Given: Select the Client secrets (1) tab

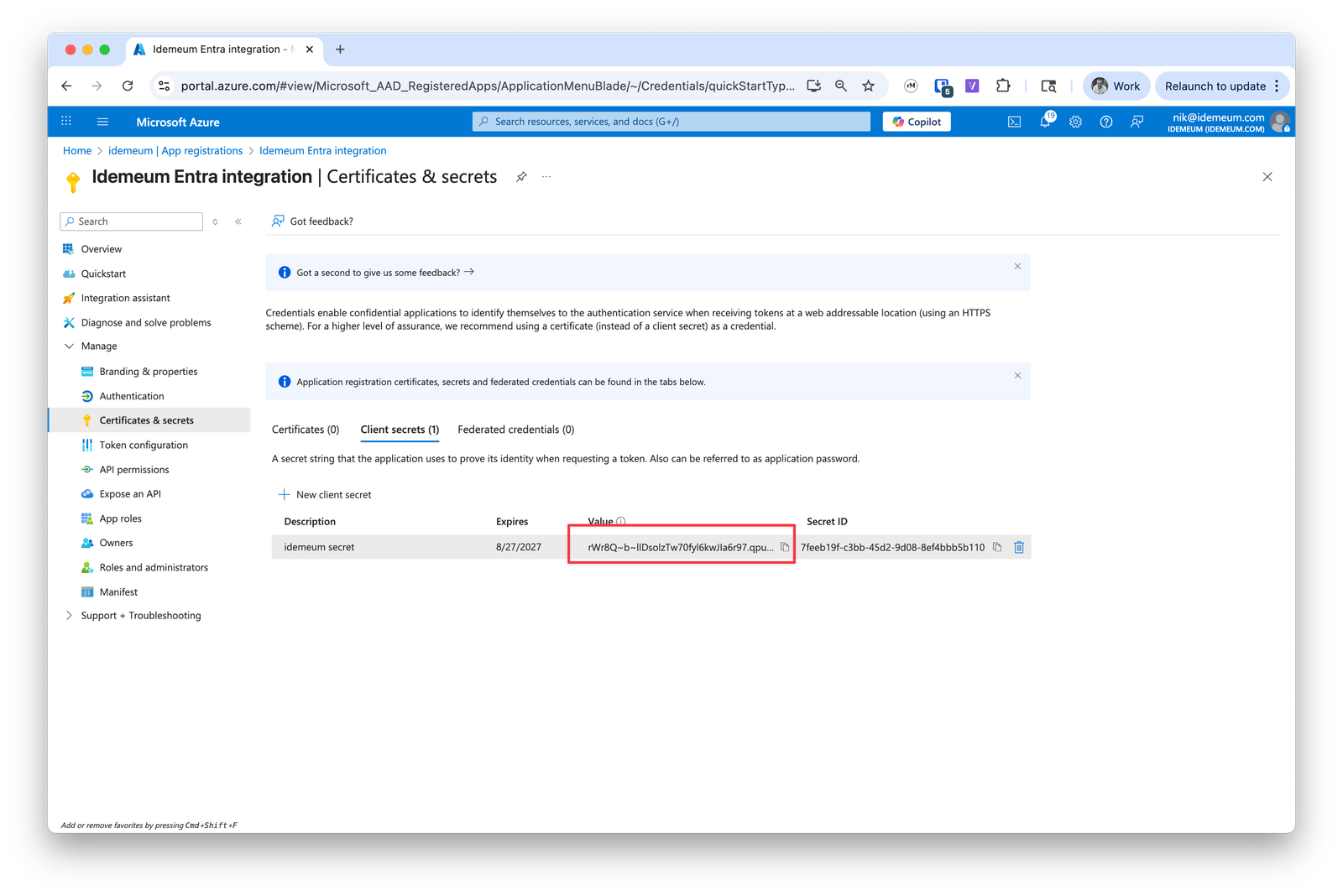Looking at the screenshot, I should point(400,430).
